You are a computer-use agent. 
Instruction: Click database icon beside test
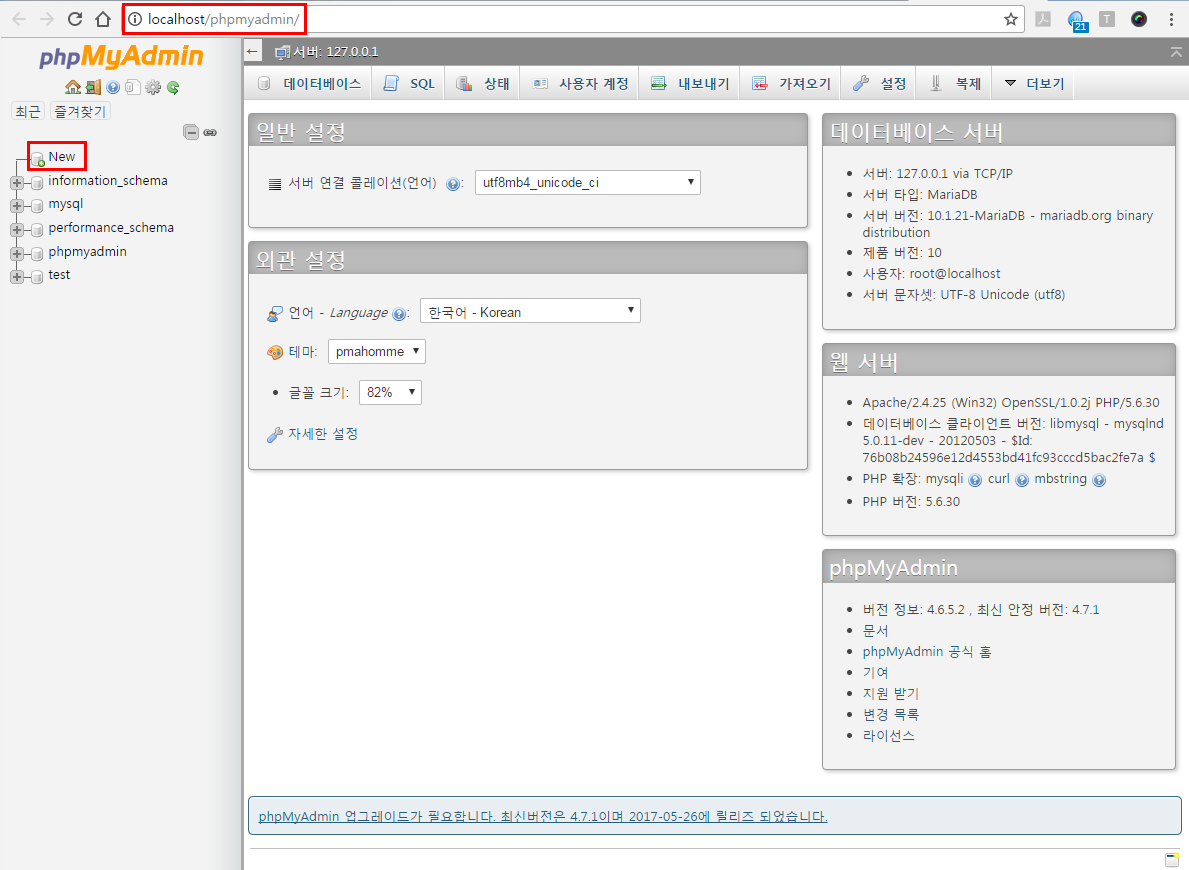(36, 278)
